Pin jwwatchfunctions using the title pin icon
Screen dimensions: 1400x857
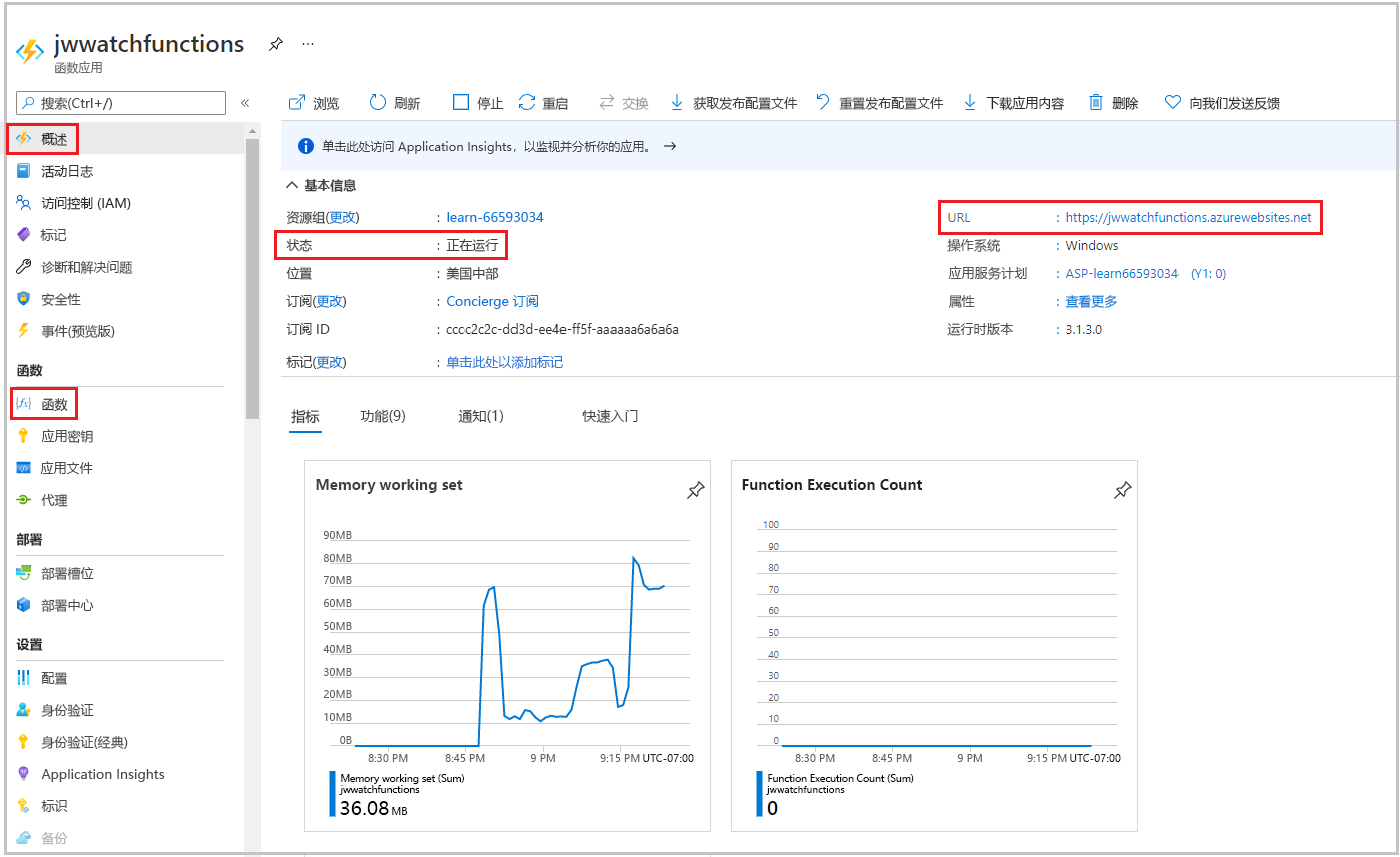click(x=275, y=44)
